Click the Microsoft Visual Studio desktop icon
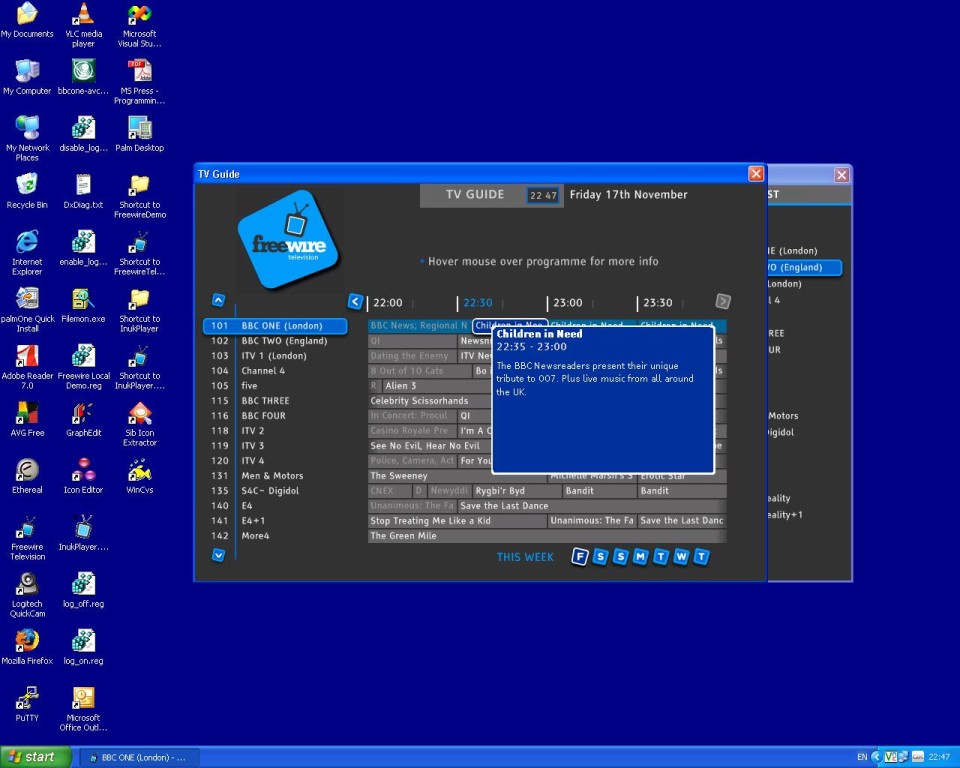The width and height of the screenshot is (960, 768). pos(140,25)
